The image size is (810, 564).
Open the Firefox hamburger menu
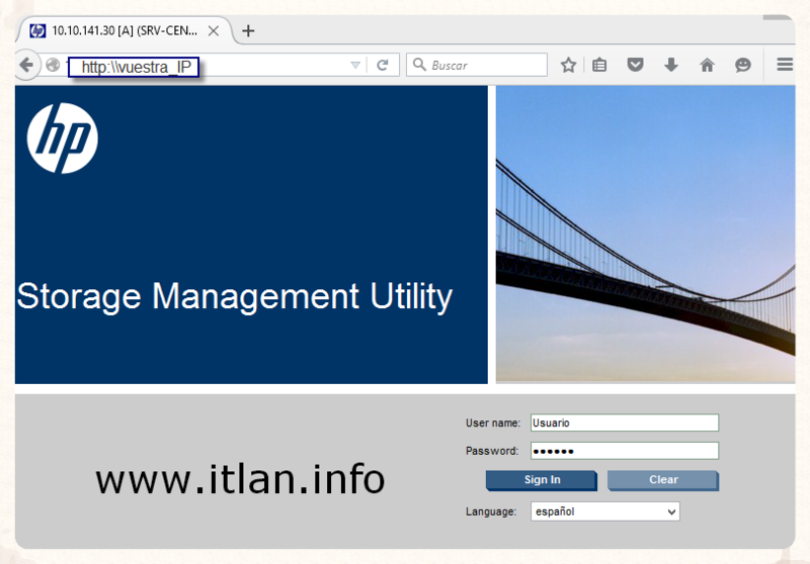click(x=785, y=65)
